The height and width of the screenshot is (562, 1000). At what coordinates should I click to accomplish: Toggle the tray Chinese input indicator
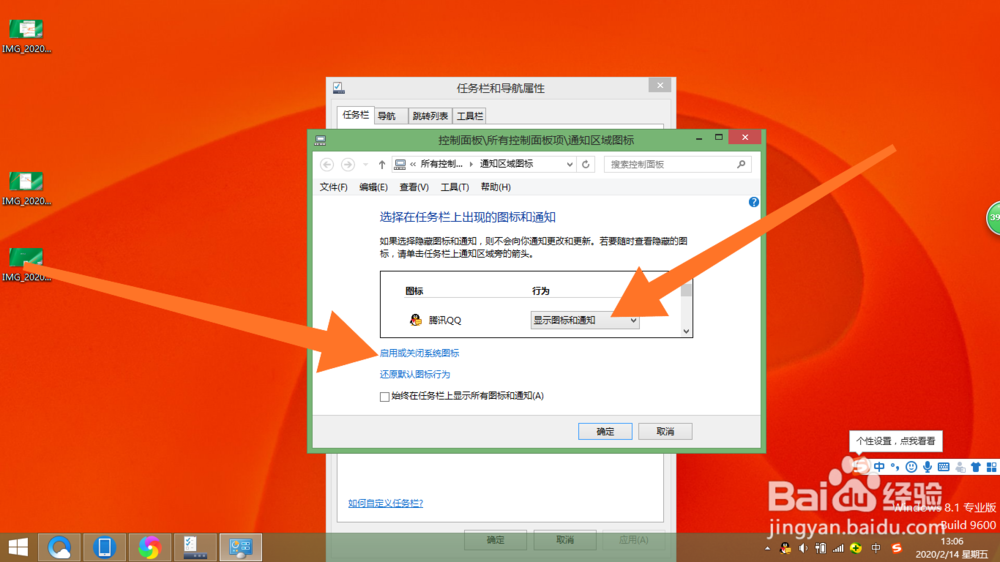tap(876, 548)
